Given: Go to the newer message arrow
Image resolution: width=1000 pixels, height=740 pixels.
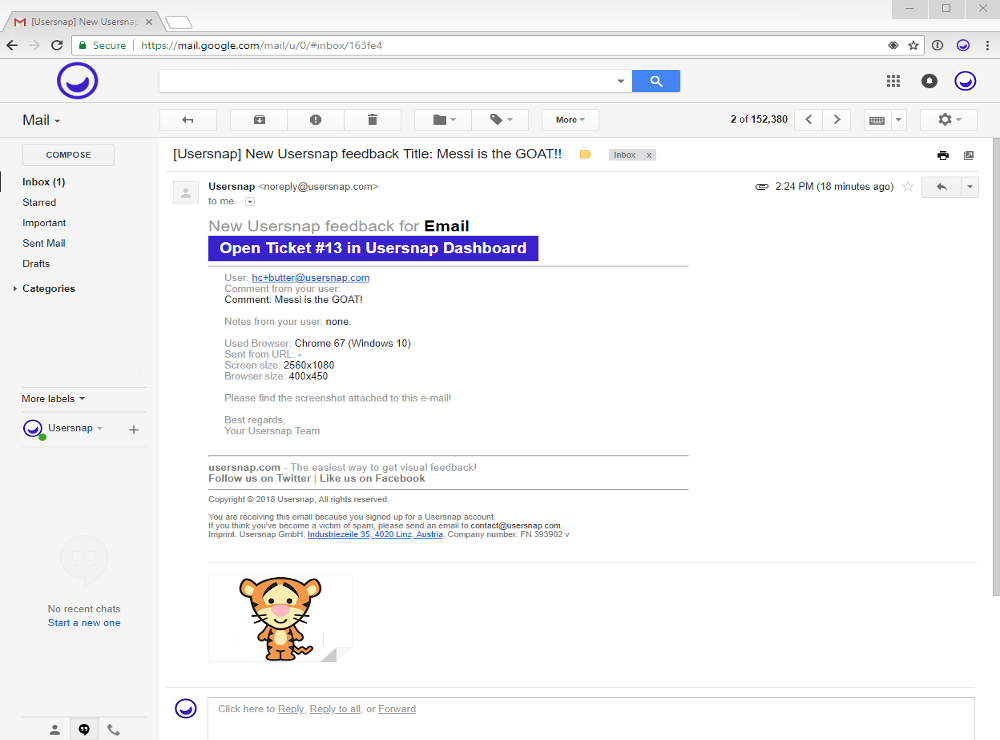Looking at the screenshot, I should (808, 120).
